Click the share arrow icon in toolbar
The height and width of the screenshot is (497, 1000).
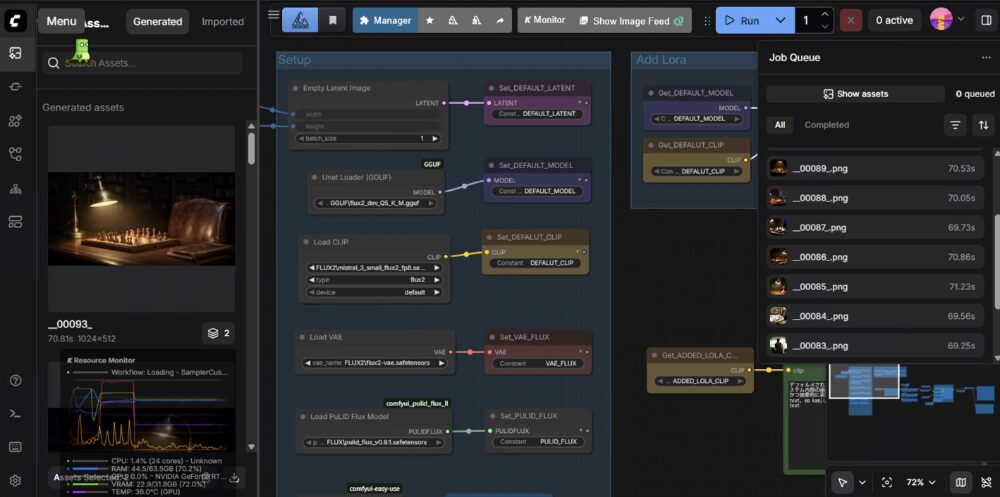pyautogui.click(x=500, y=20)
